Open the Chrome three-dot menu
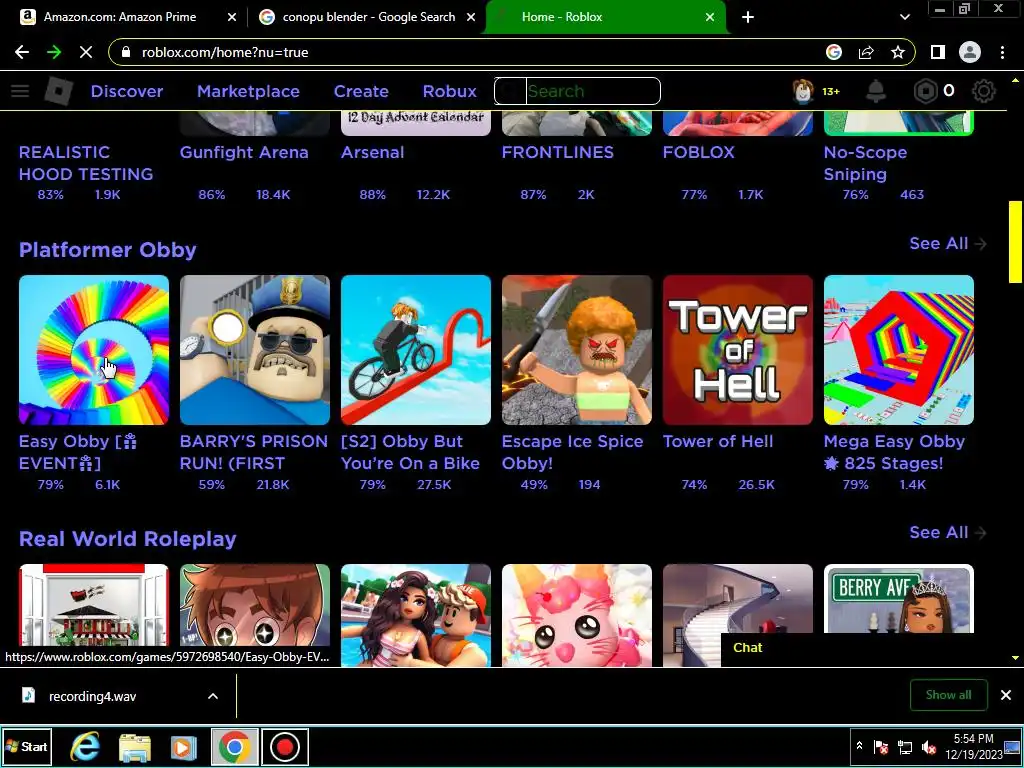 pyautogui.click(x=1002, y=52)
